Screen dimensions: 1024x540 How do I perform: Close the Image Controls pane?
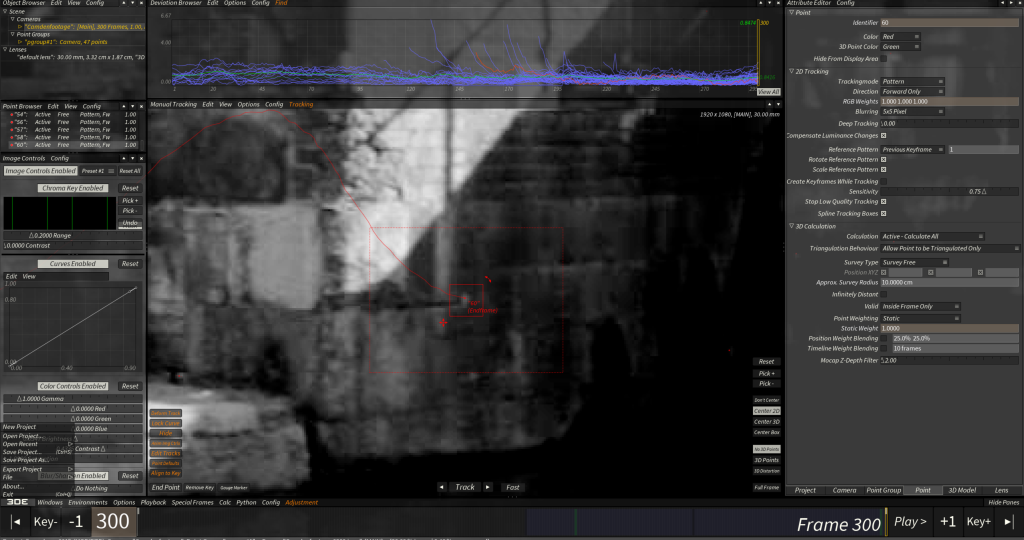coord(141,158)
